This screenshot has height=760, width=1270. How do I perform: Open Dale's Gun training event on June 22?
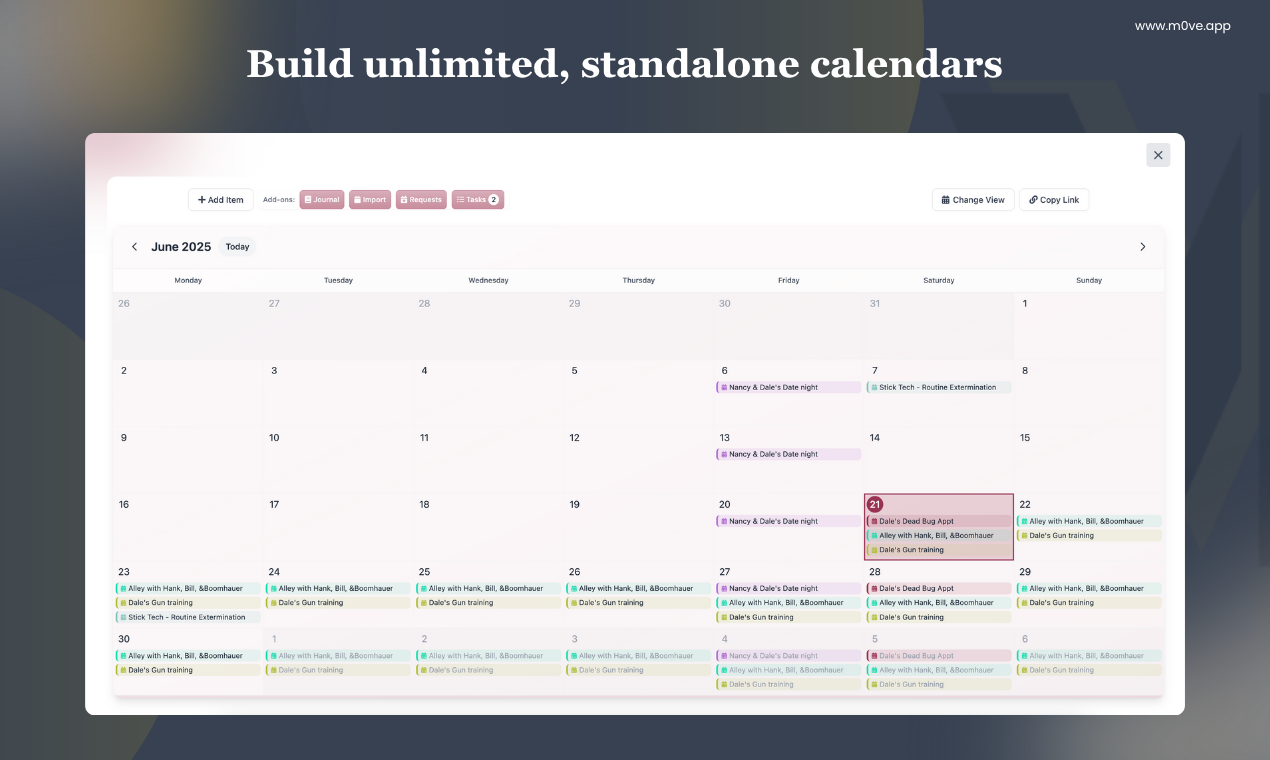(1089, 535)
